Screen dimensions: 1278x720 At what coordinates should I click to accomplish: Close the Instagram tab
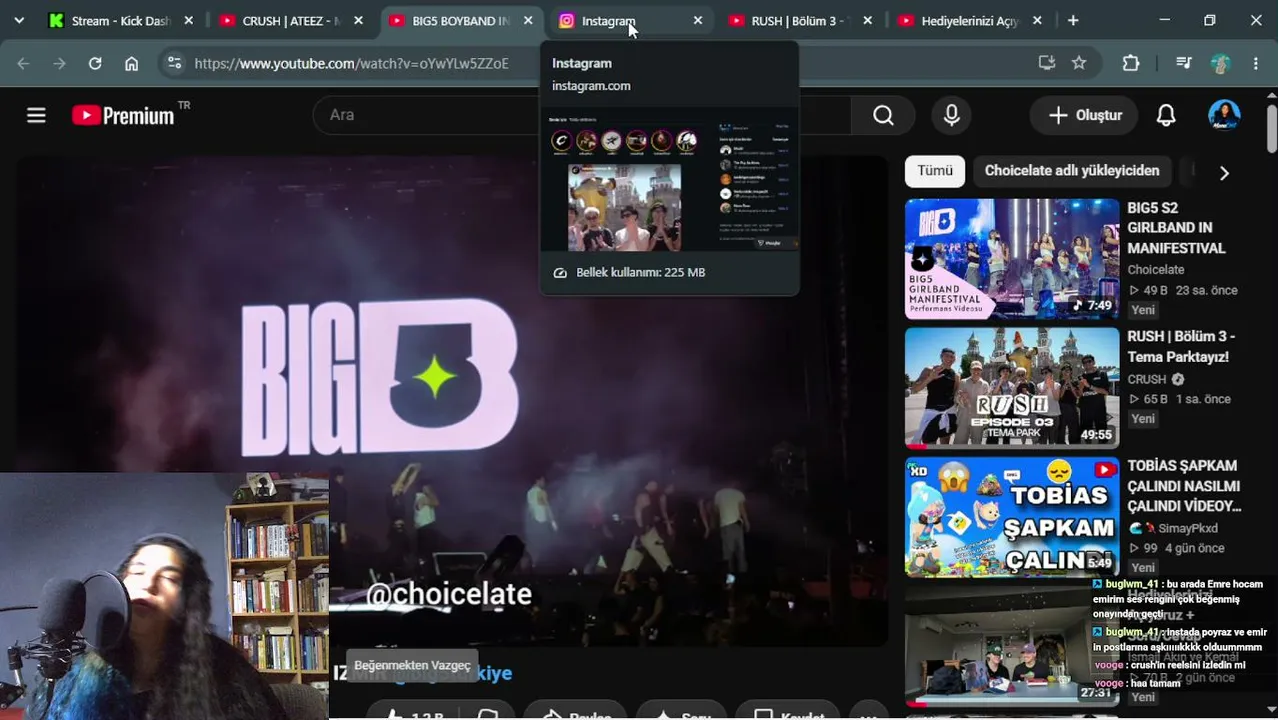pos(698,20)
